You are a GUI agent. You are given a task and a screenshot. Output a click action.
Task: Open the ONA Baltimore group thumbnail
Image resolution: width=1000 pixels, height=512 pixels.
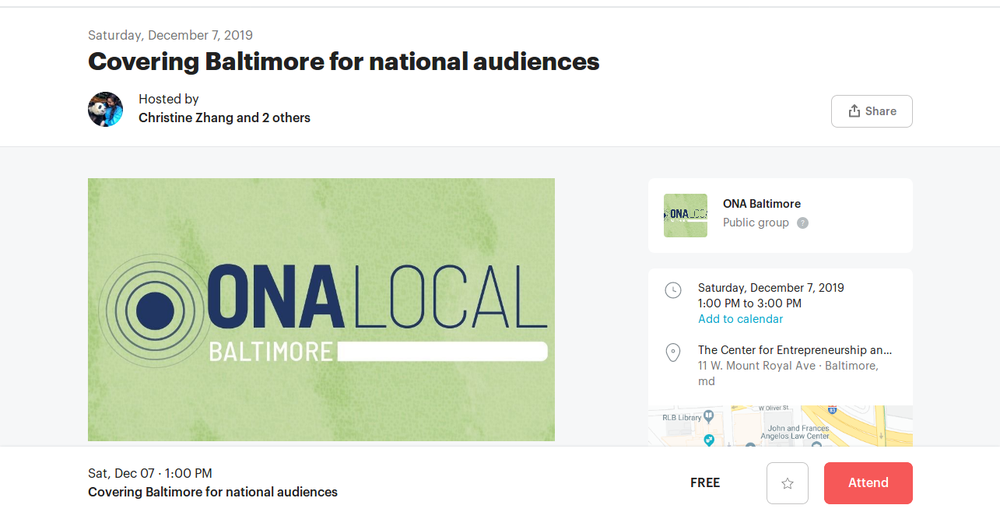pyautogui.click(x=686, y=216)
